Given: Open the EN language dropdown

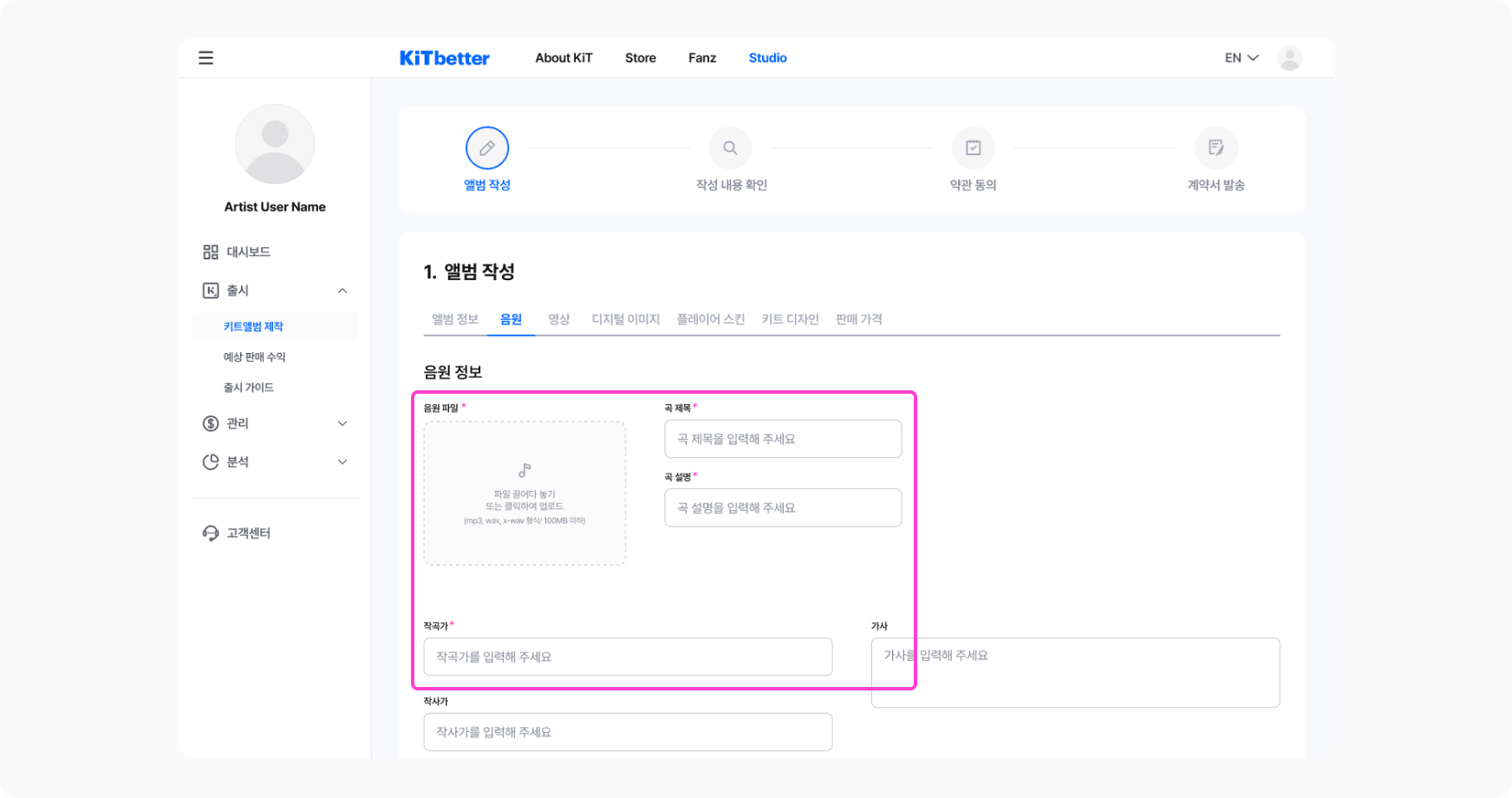Looking at the screenshot, I should coord(1241,58).
